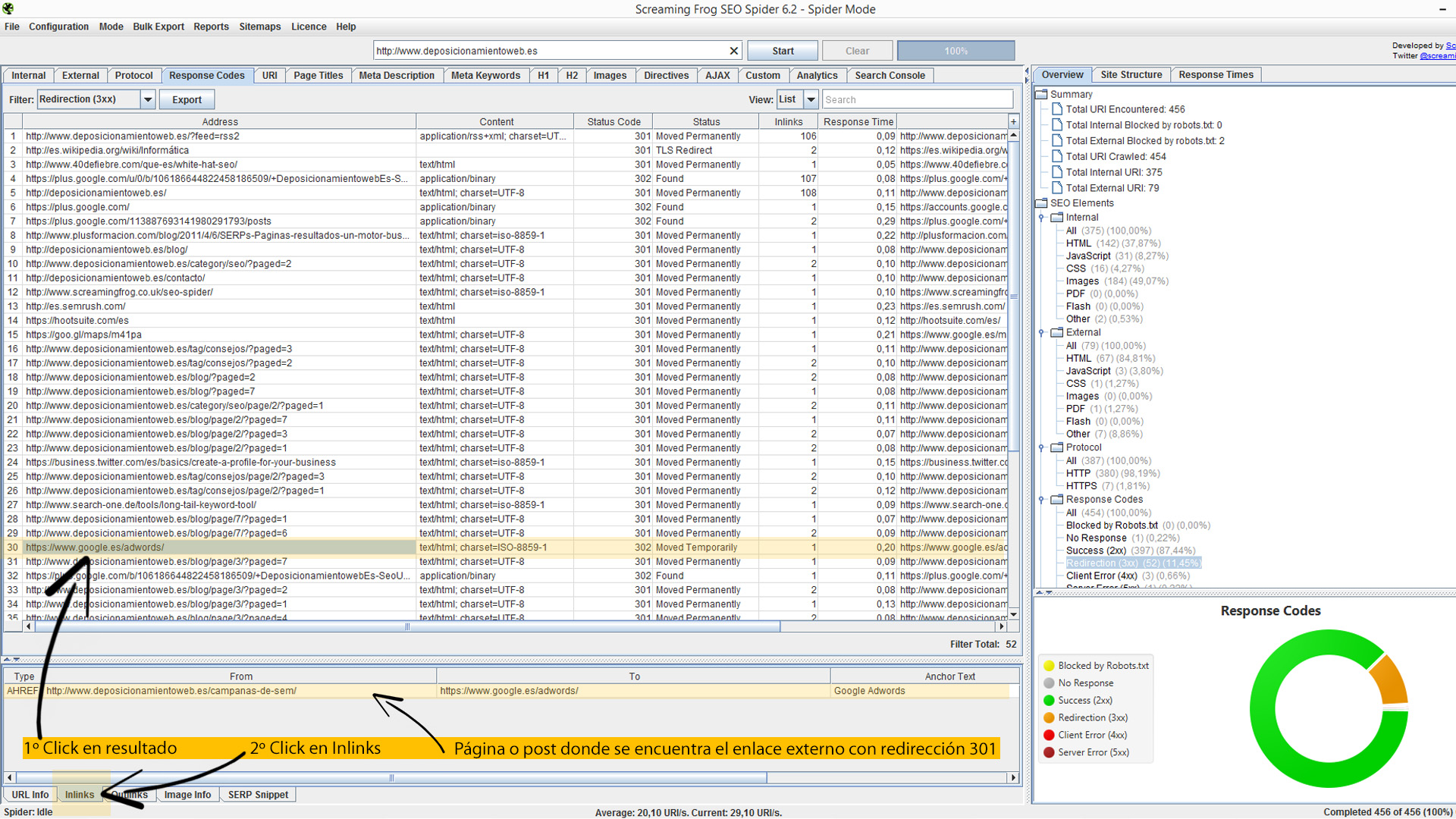Select Total URI Crawled page icon
The height and width of the screenshot is (819, 1456).
(x=1056, y=156)
